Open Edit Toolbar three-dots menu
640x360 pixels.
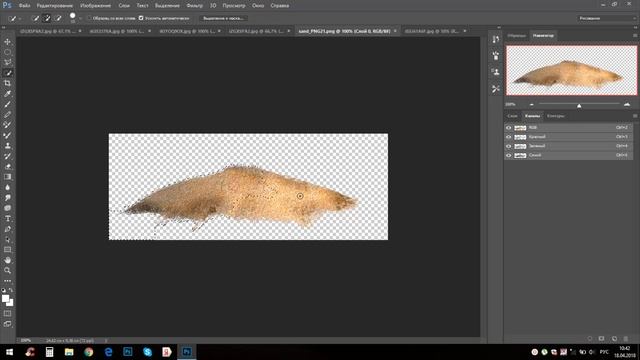pyautogui.click(x=7, y=281)
